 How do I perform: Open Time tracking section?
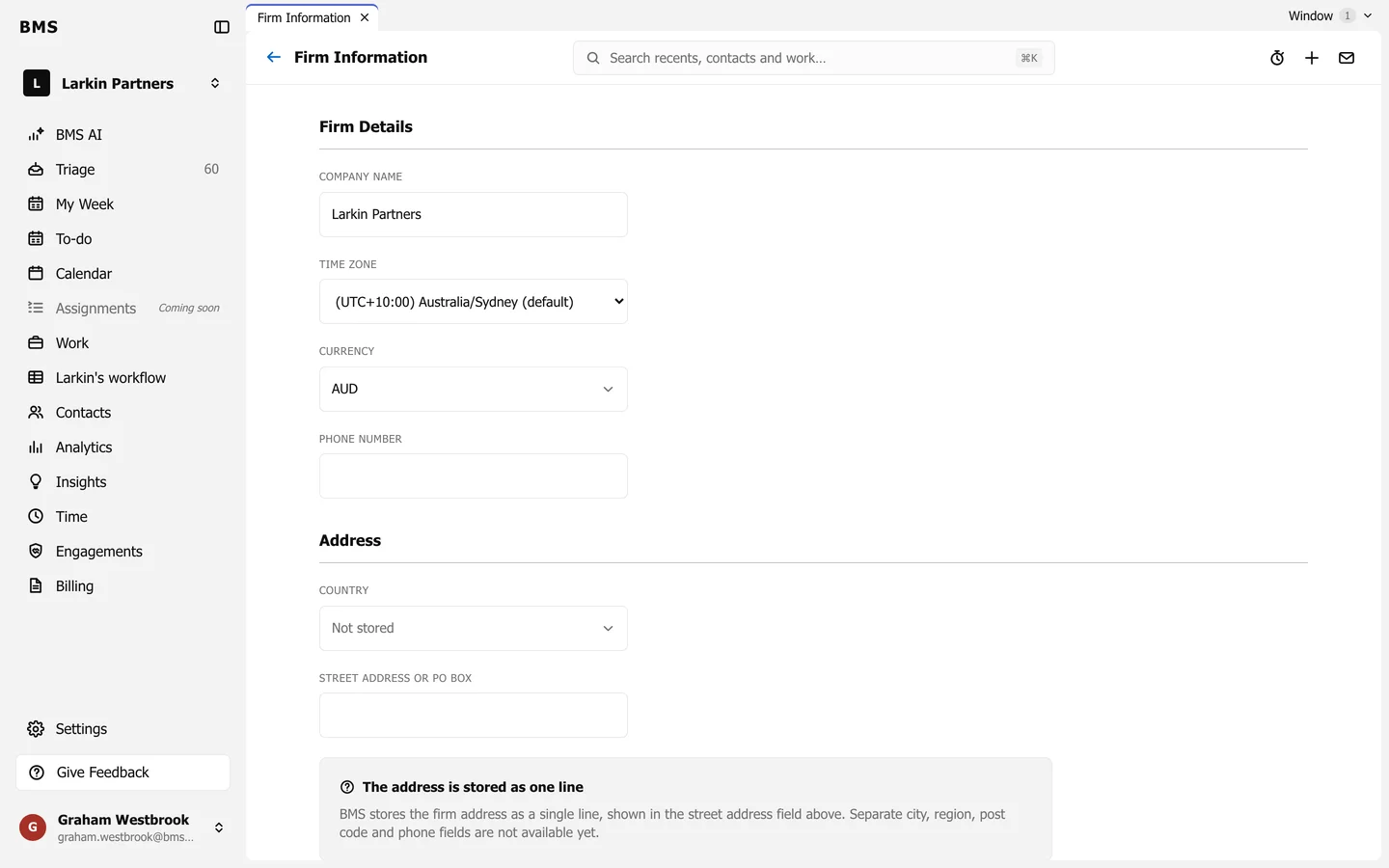click(x=123, y=517)
